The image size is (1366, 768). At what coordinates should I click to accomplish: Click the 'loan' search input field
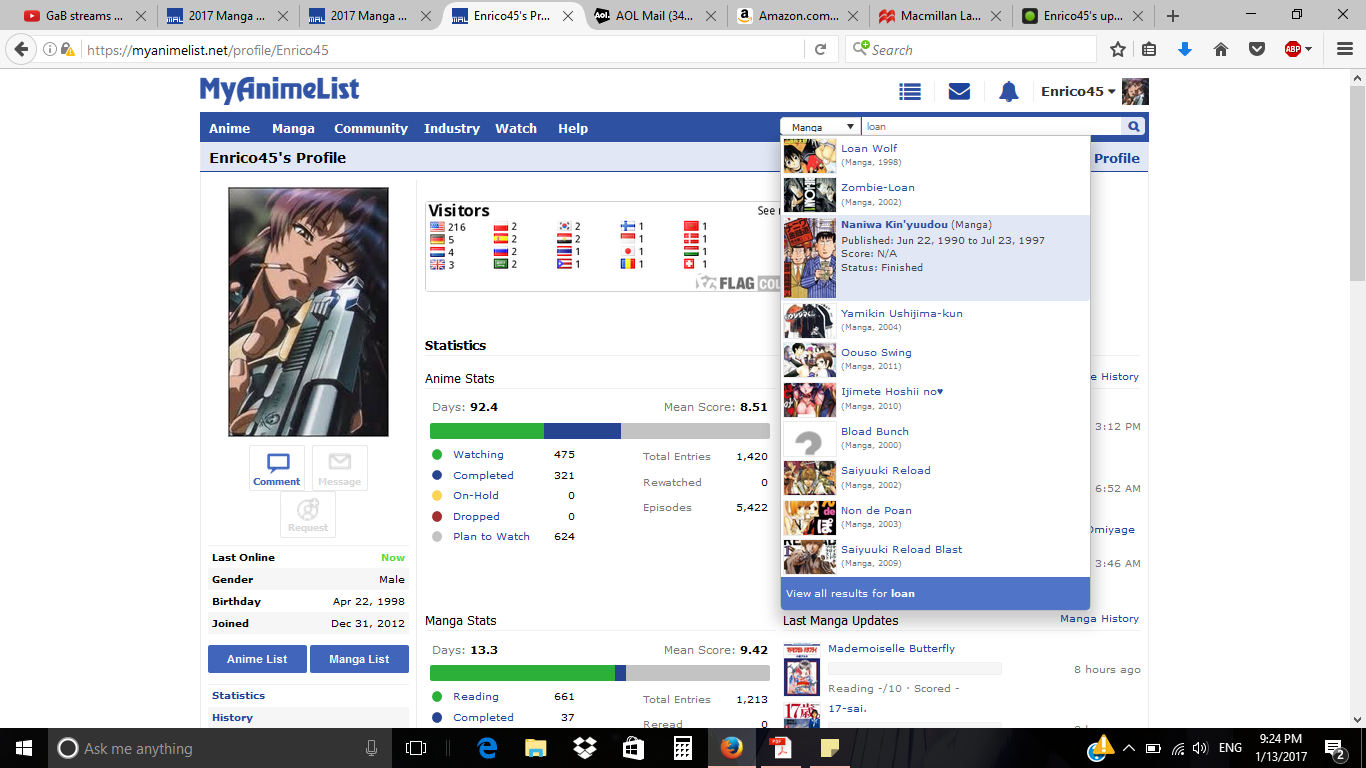pyautogui.click(x=992, y=127)
